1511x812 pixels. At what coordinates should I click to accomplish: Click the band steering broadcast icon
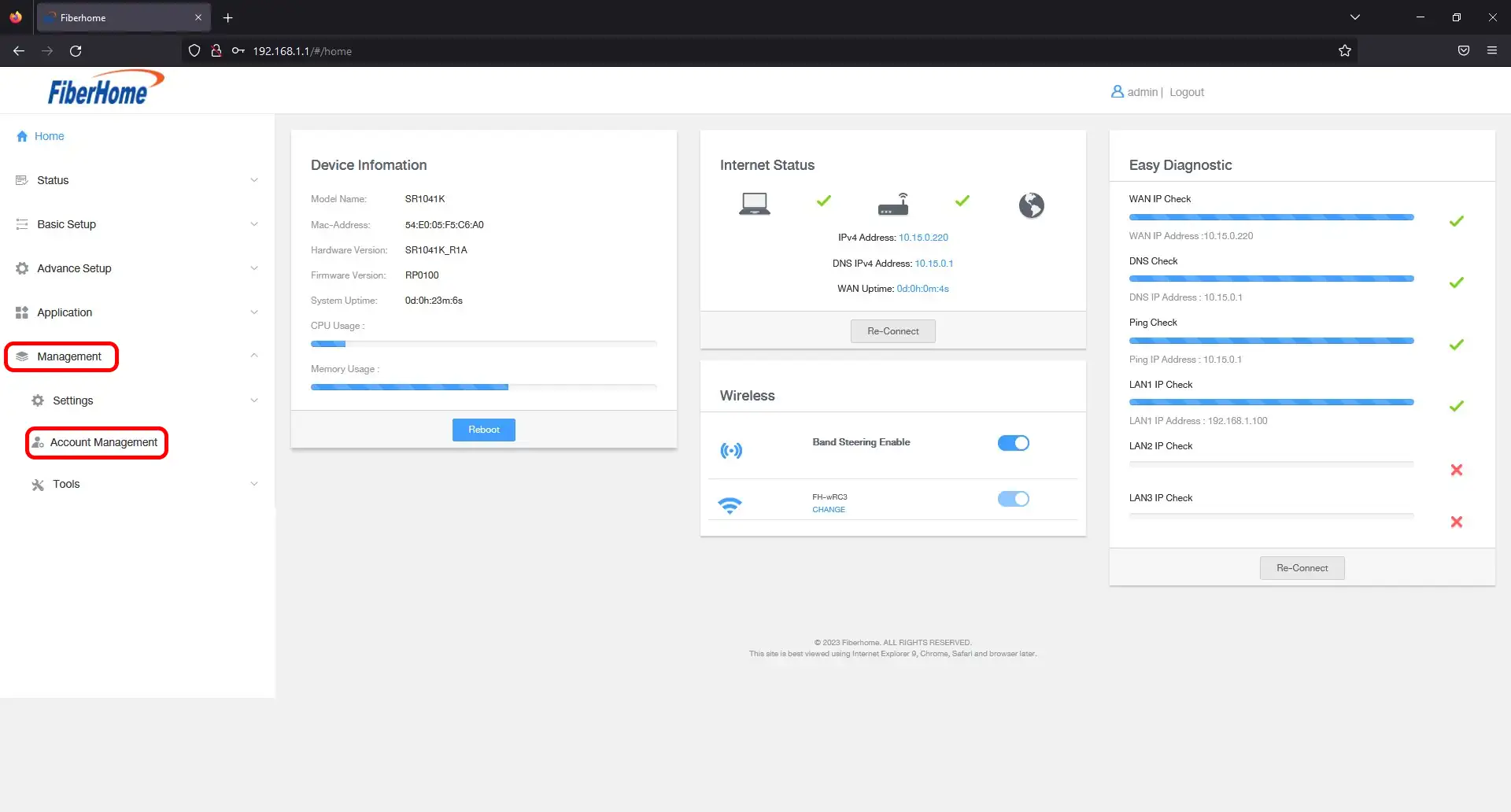click(731, 451)
